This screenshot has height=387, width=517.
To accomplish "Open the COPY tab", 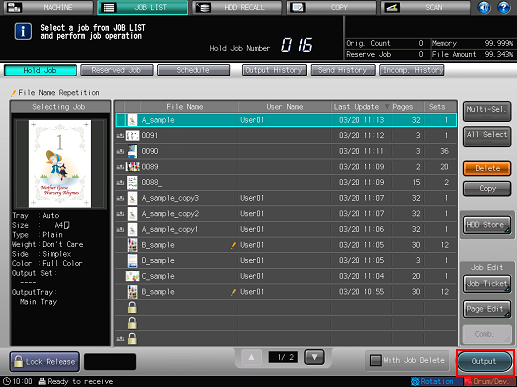I will coord(331,7).
